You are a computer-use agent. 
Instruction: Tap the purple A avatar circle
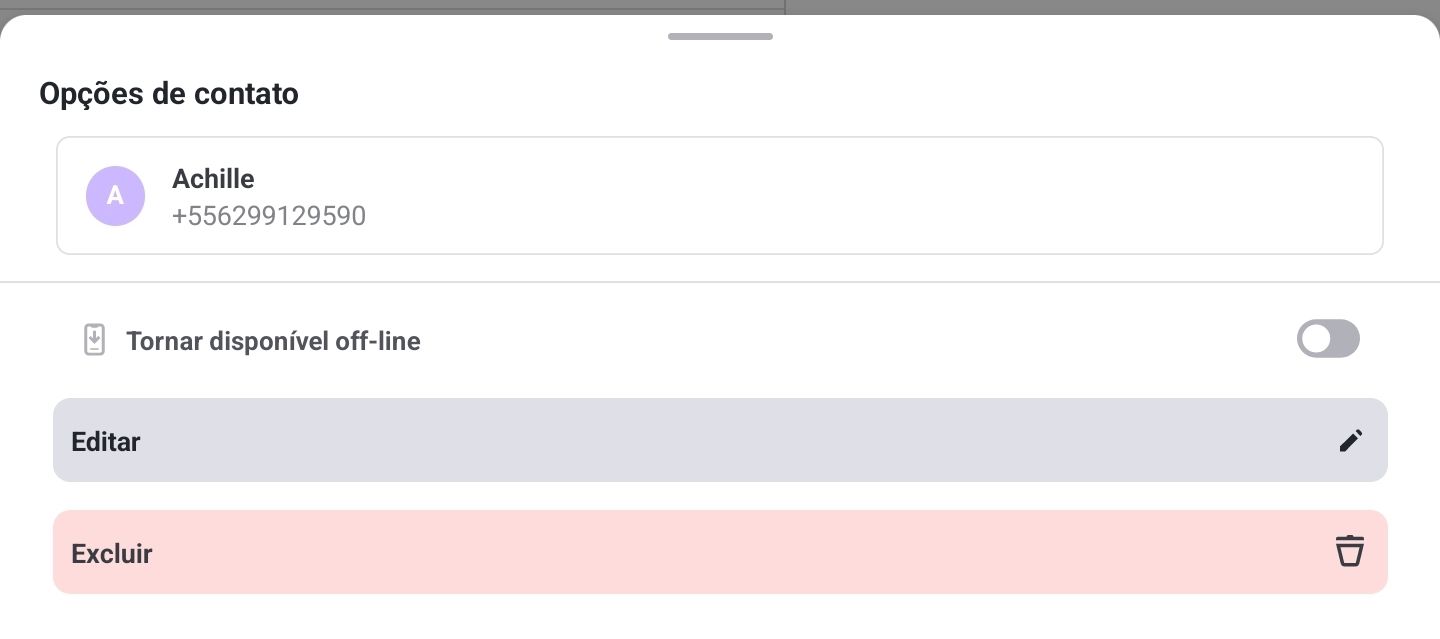[x=115, y=196]
